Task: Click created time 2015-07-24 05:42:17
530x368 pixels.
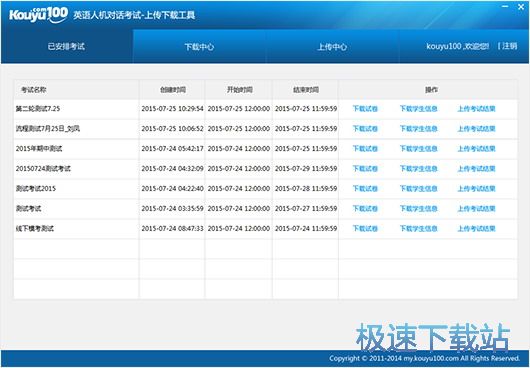Action: (x=172, y=149)
